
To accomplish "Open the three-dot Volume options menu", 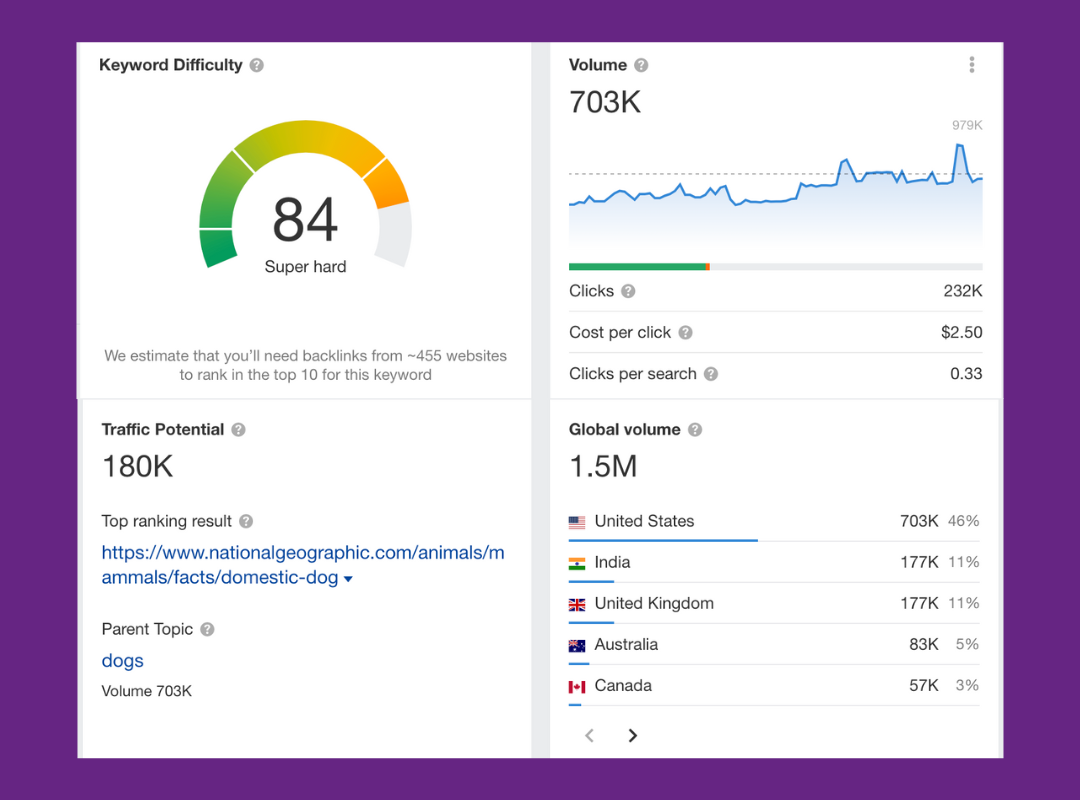I will coord(972,65).
